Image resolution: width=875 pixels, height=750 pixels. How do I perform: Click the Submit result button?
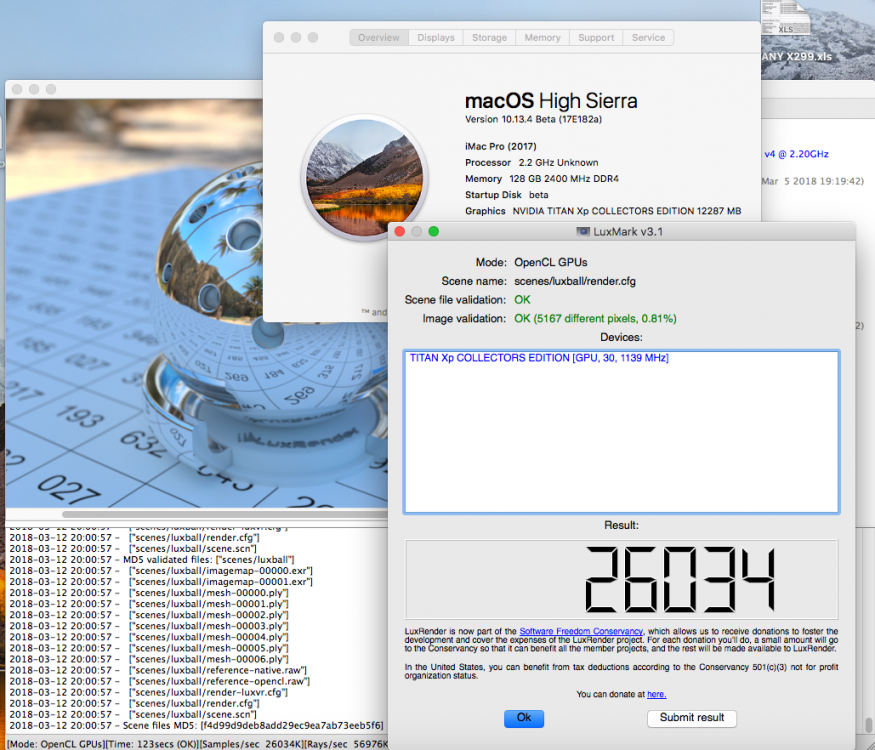692,718
